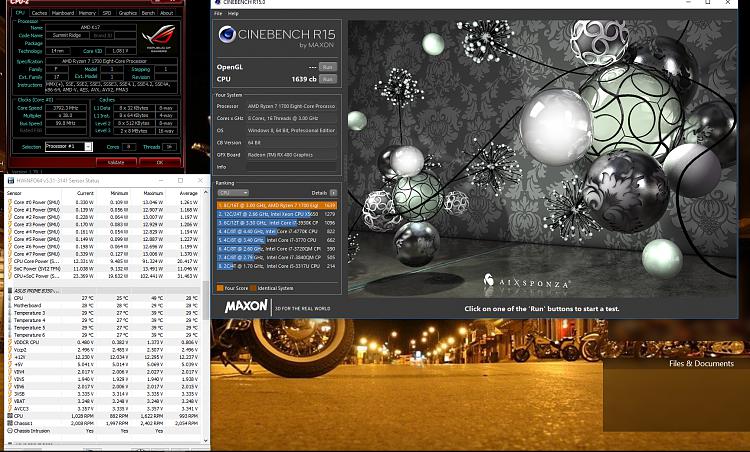The width and height of the screenshot is (750, 452).
Task: Toggle the ranking Details button
Action: (x=333, y=193)
